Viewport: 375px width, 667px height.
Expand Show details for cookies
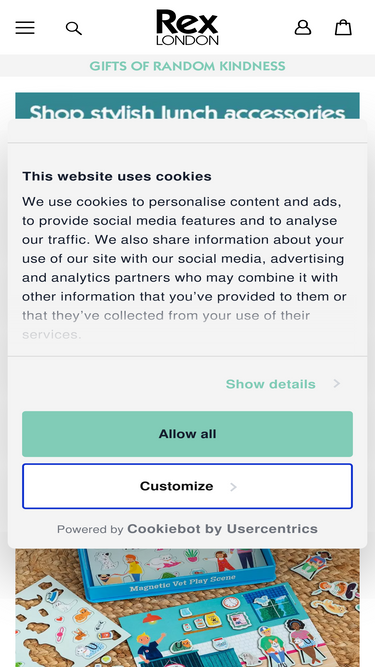click(x=270, y=384)
